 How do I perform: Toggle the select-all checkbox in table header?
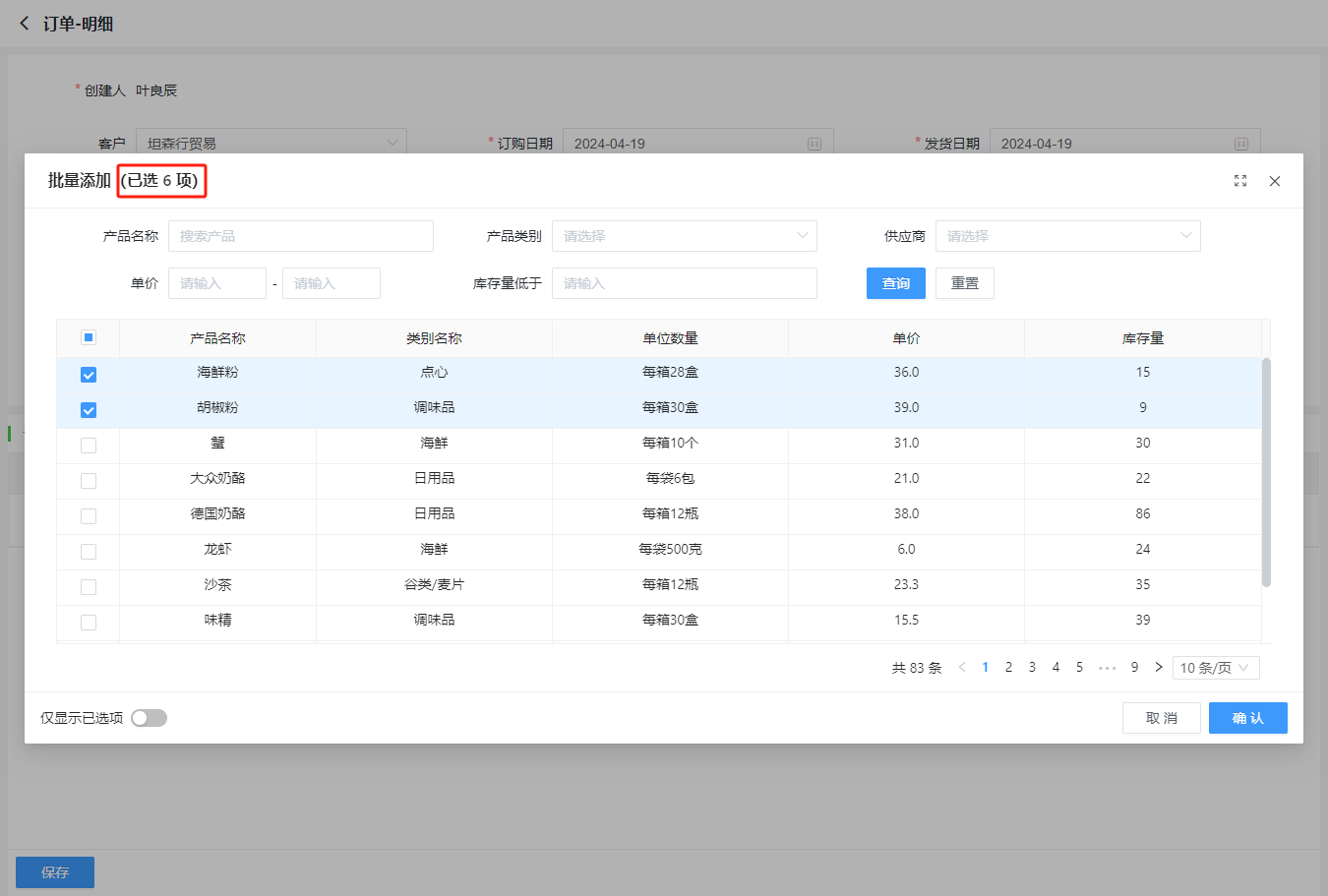[x=89, y=337]
